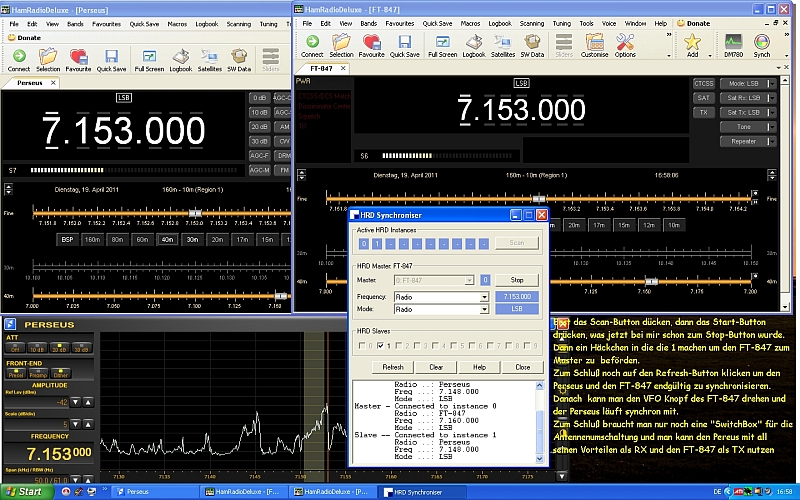Expand Mode: LSB dropdown in FT-847 window

tap(772, 83)
